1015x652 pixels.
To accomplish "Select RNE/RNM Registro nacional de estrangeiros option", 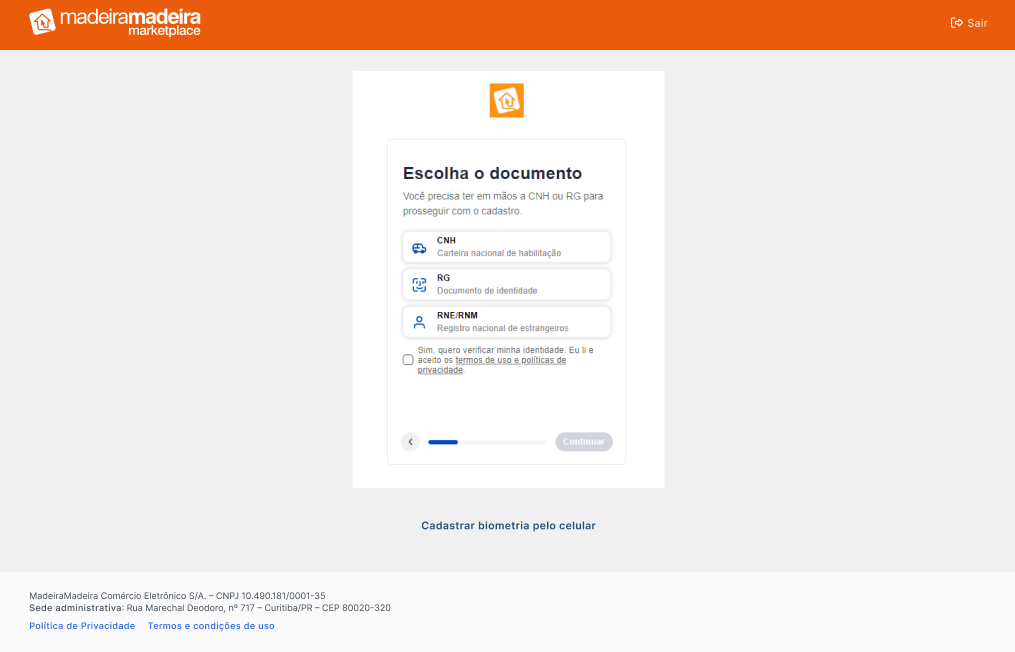I will click(506, 322).
